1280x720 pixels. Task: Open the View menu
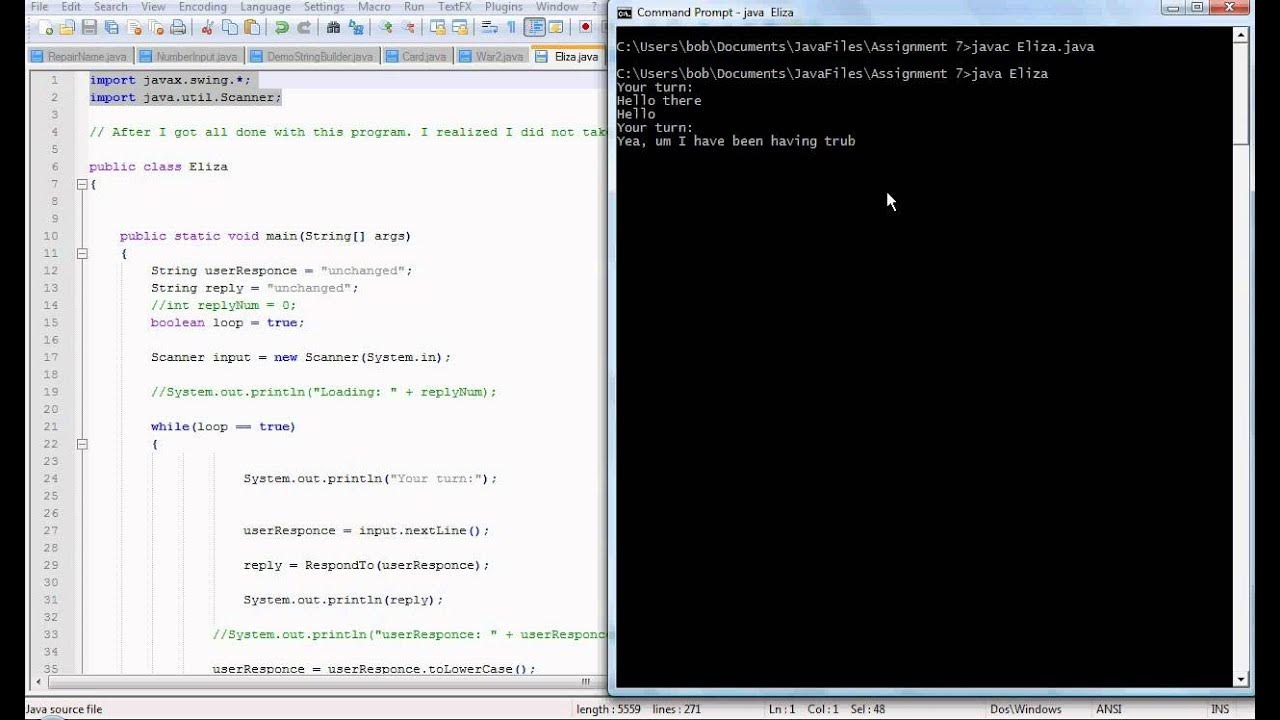pos(153,7)
